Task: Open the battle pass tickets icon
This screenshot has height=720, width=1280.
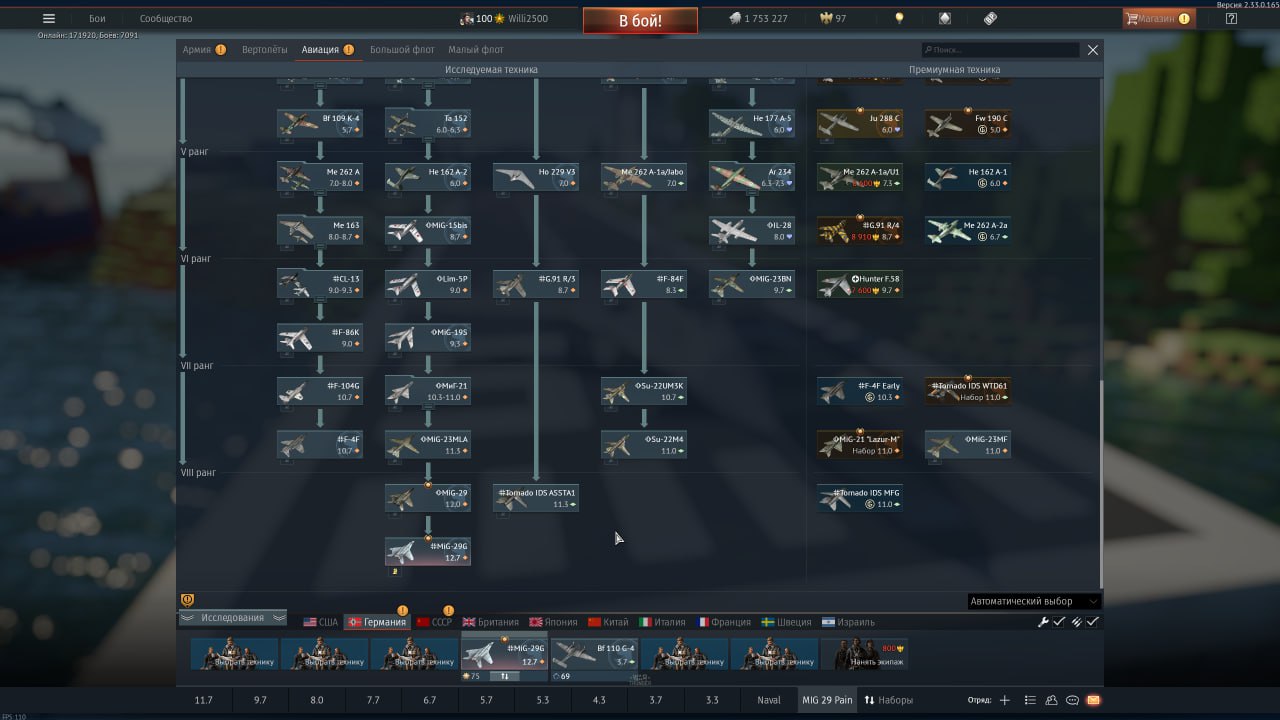Action: (x=990, y=18)
